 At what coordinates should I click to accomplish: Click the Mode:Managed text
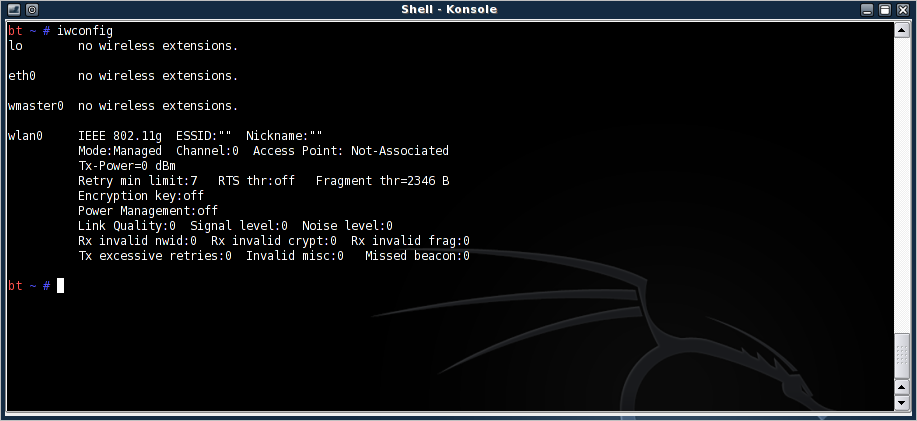point(120,151)
